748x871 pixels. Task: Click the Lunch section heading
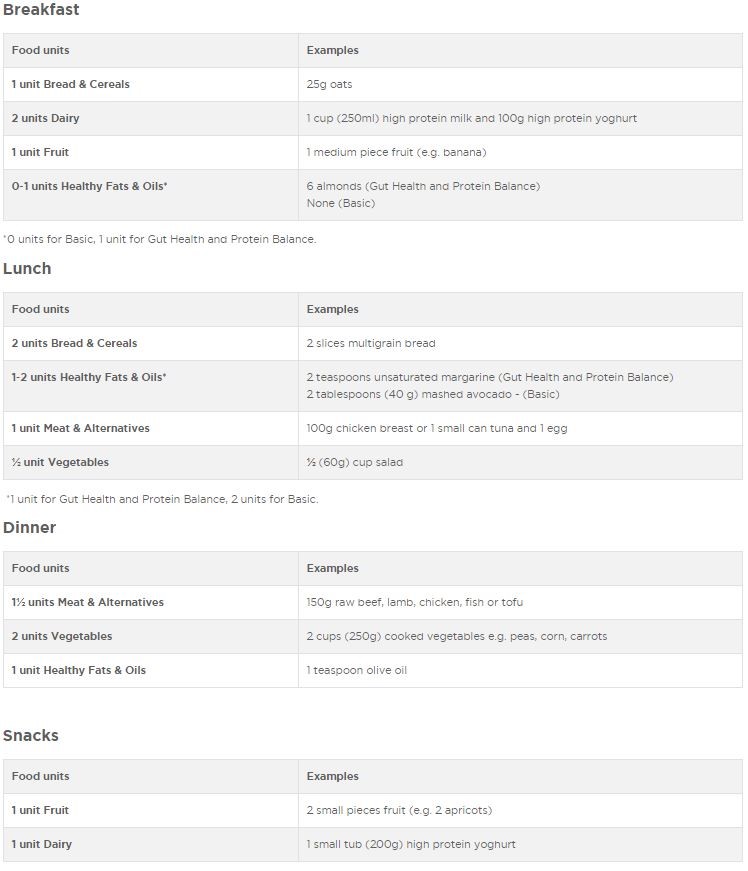point(27,269)
